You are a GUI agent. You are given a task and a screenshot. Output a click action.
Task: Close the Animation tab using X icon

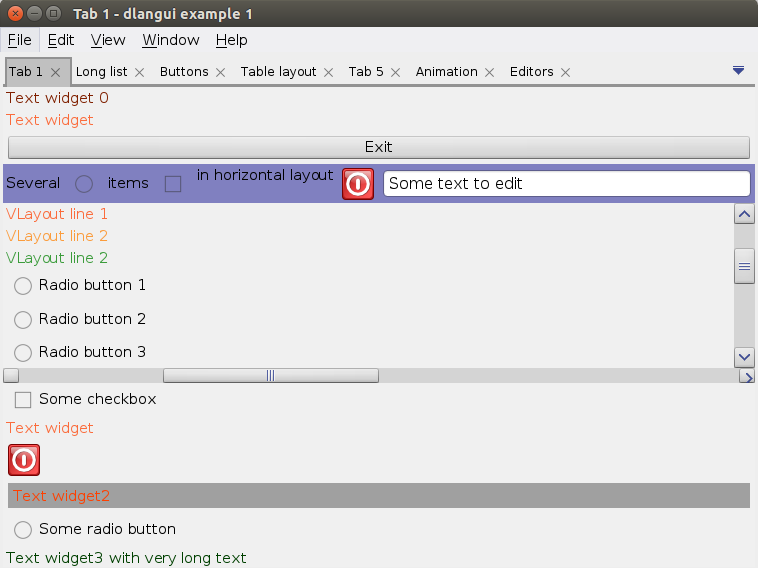[x=489, y=72]
